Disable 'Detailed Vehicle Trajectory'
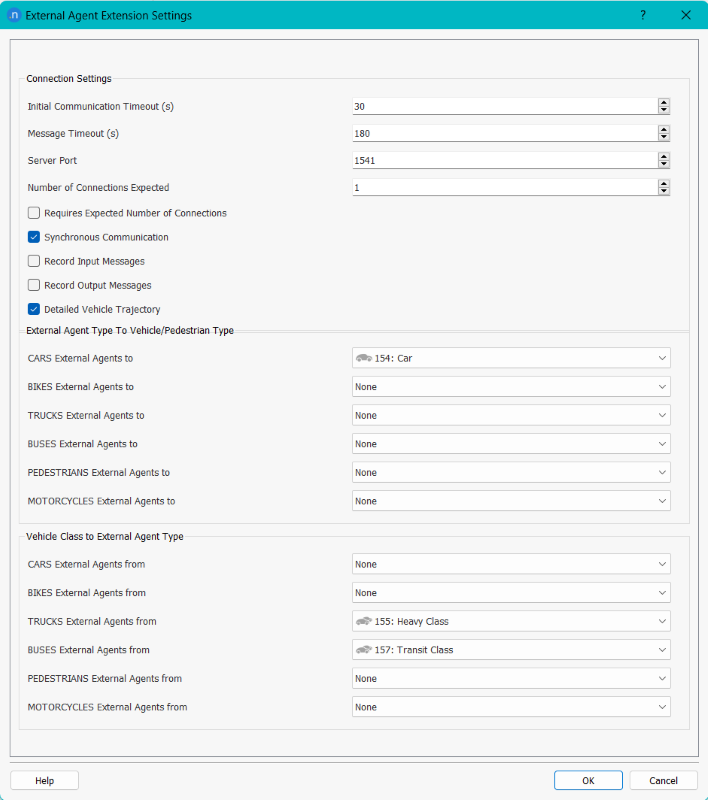This screenshot has width=708, height=800. click(x=33, y=309)
